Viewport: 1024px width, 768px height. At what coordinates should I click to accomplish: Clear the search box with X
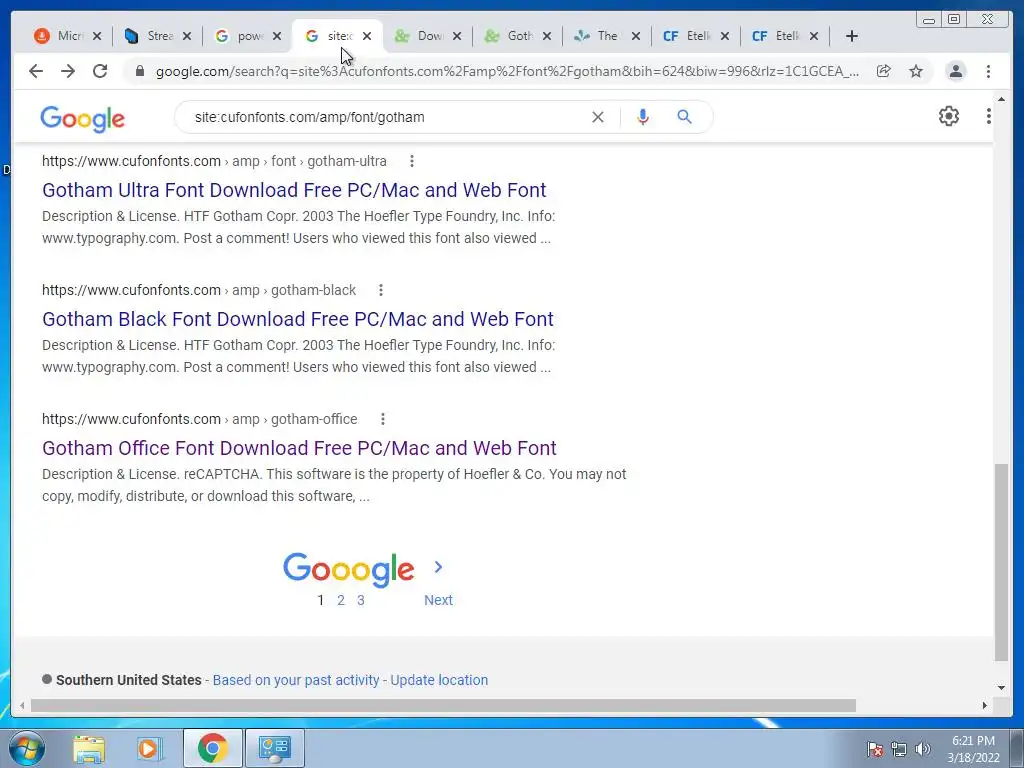(598, 117)
